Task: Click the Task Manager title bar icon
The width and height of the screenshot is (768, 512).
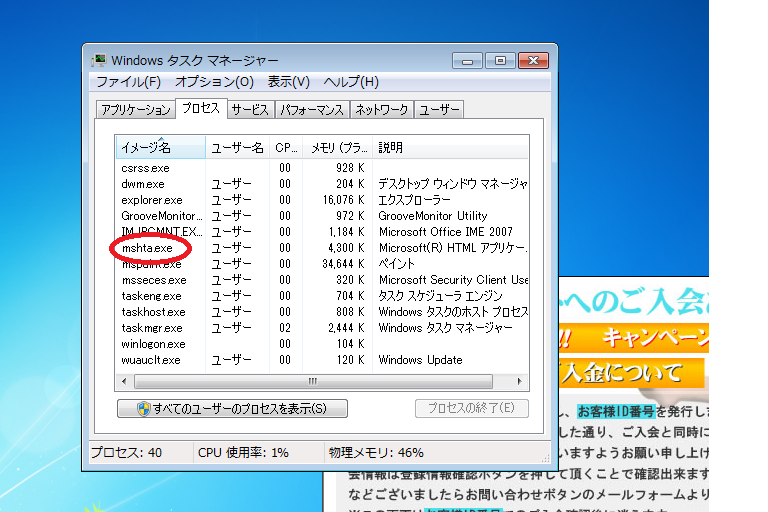Action: [99, 60]
